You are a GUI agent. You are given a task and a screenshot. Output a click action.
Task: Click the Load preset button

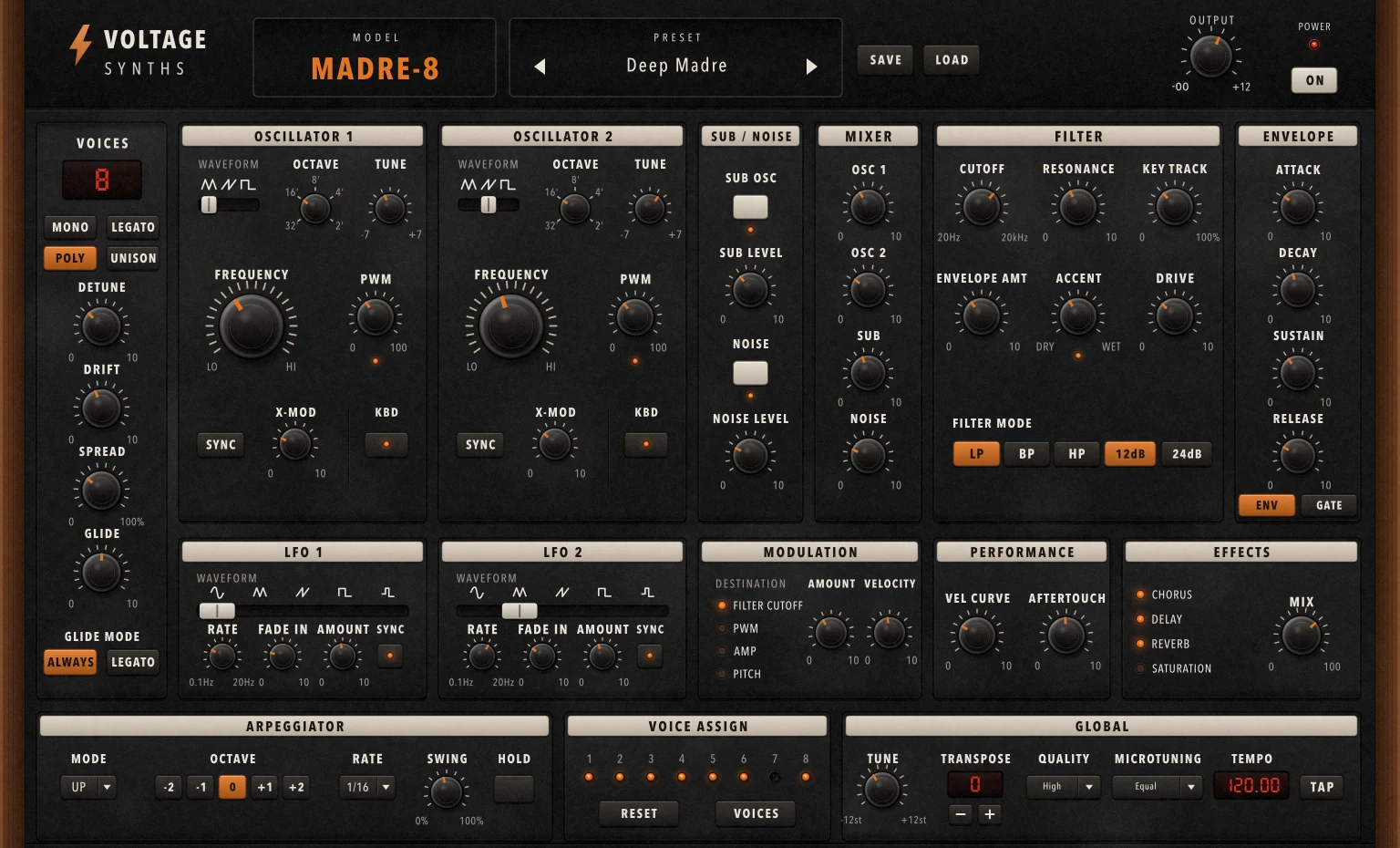coord(952,60)
